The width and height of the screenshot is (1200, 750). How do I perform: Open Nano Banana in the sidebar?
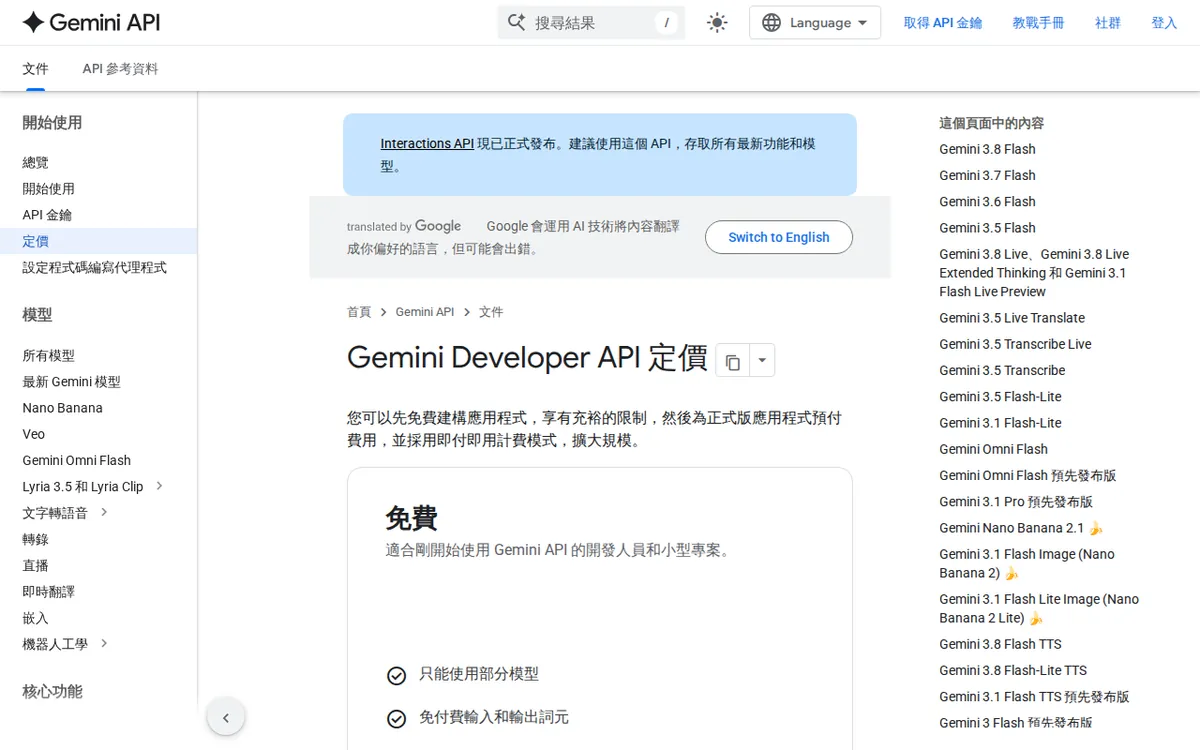pyautogui.click(x=62, y=407)
